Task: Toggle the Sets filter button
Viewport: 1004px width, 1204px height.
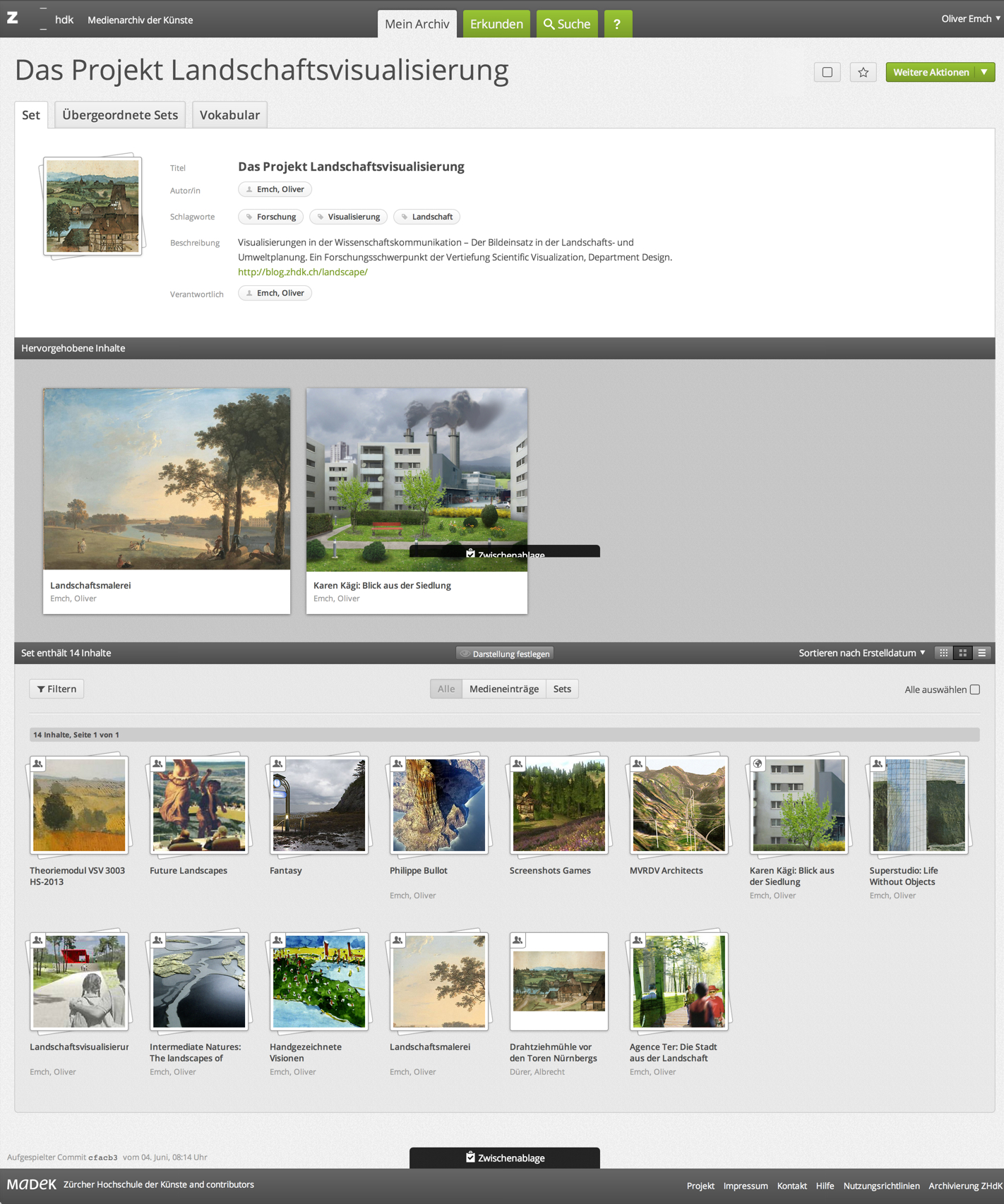Action: [x=562, y=689]
